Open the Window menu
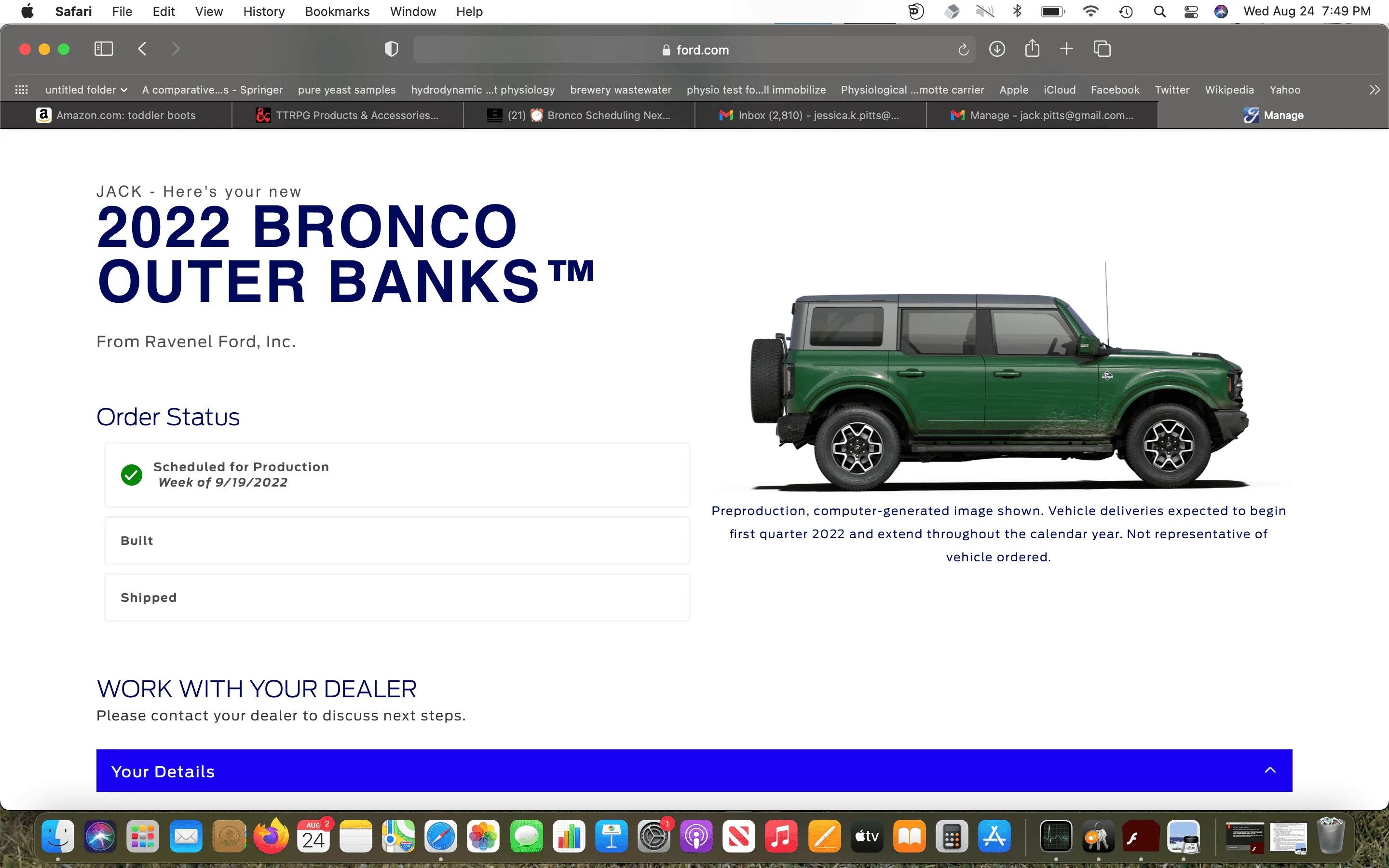The width and height of the screenshot is (1389, 868). (413, 12)
